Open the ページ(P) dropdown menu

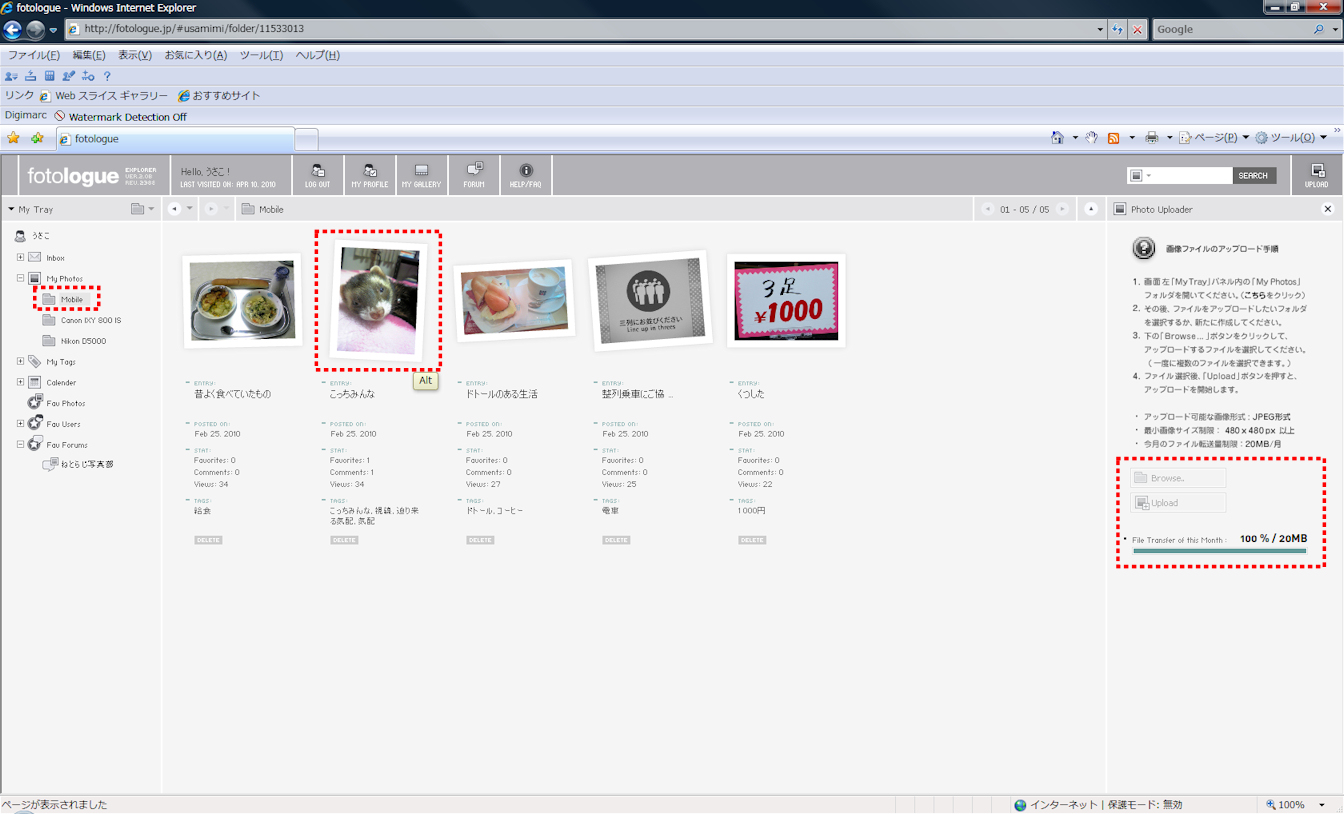[x=1214, y=138]
